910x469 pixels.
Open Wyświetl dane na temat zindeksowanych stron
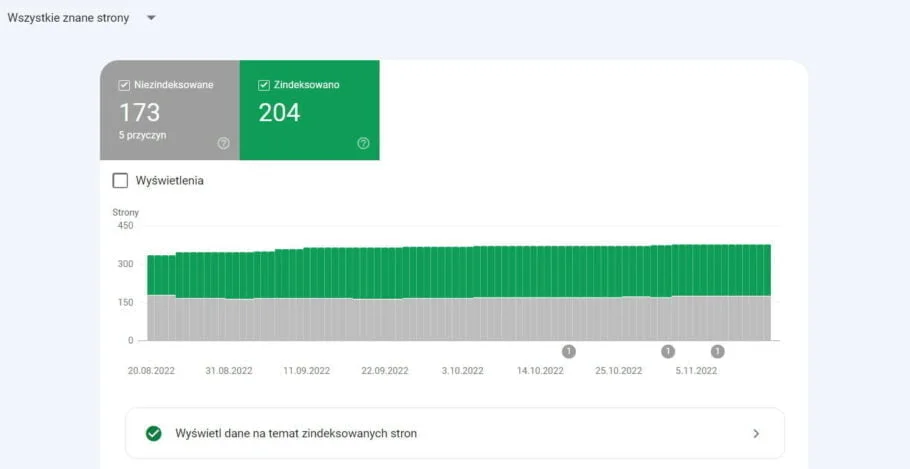click(x=455, y=434)
